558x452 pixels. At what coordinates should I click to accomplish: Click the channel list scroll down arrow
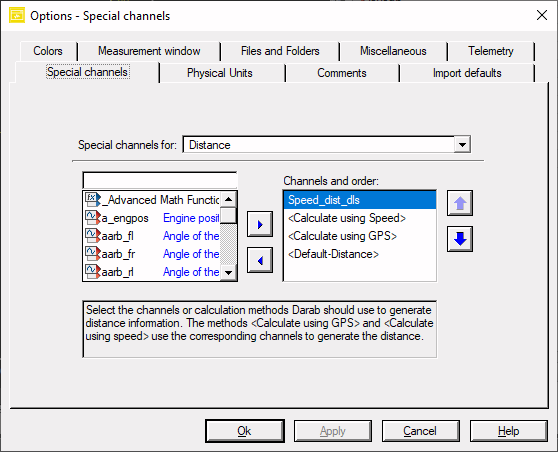point(228,273)
